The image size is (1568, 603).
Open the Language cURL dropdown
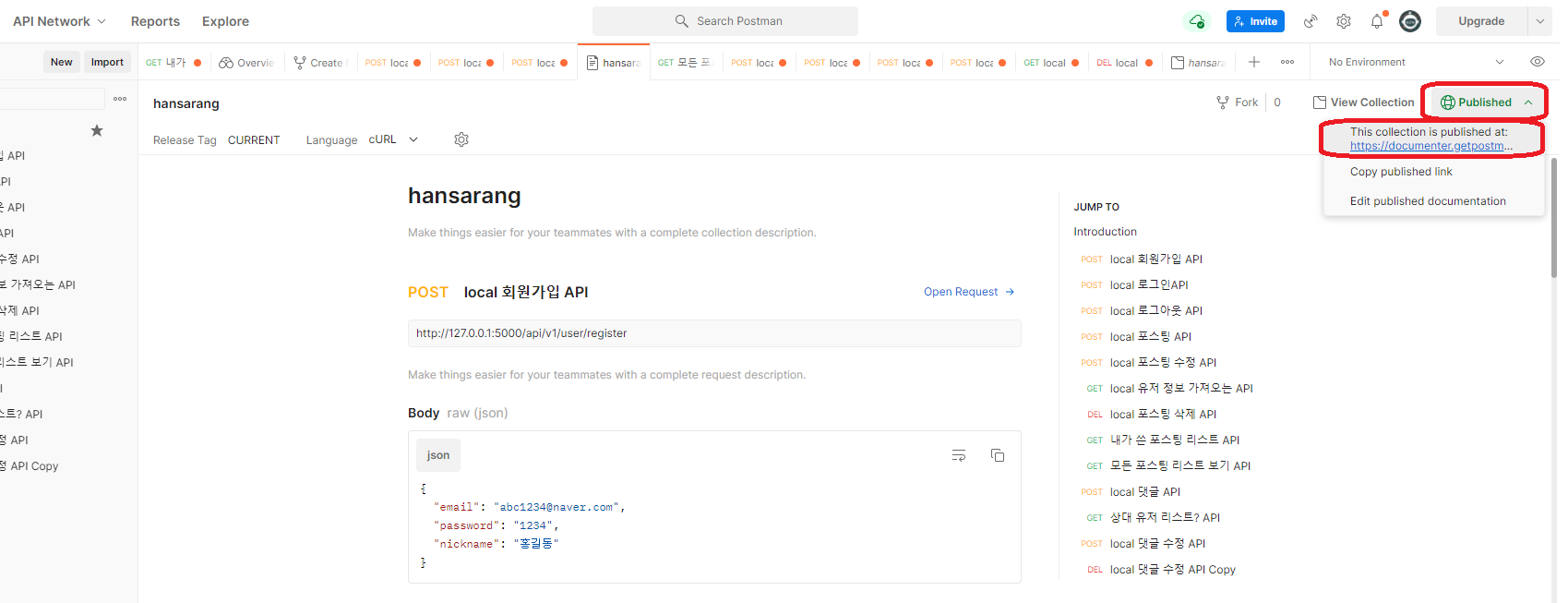[x=393, y=139]
